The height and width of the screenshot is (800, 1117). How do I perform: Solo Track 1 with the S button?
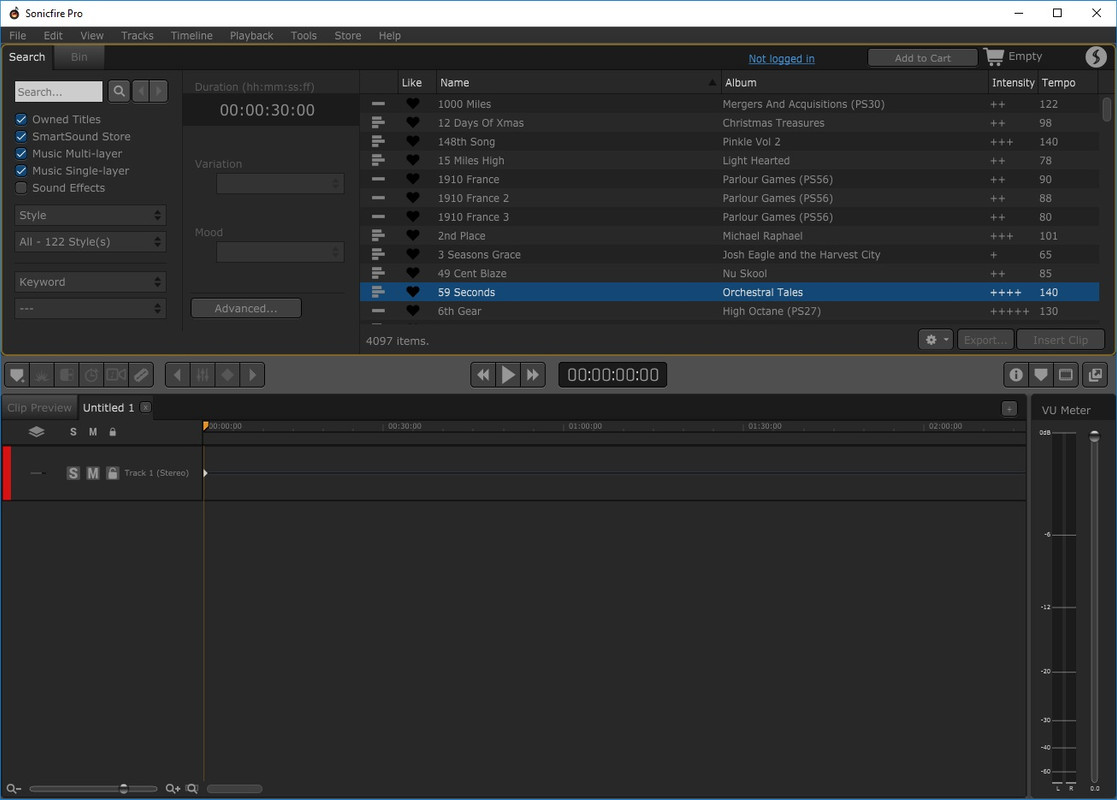(73, 473)
